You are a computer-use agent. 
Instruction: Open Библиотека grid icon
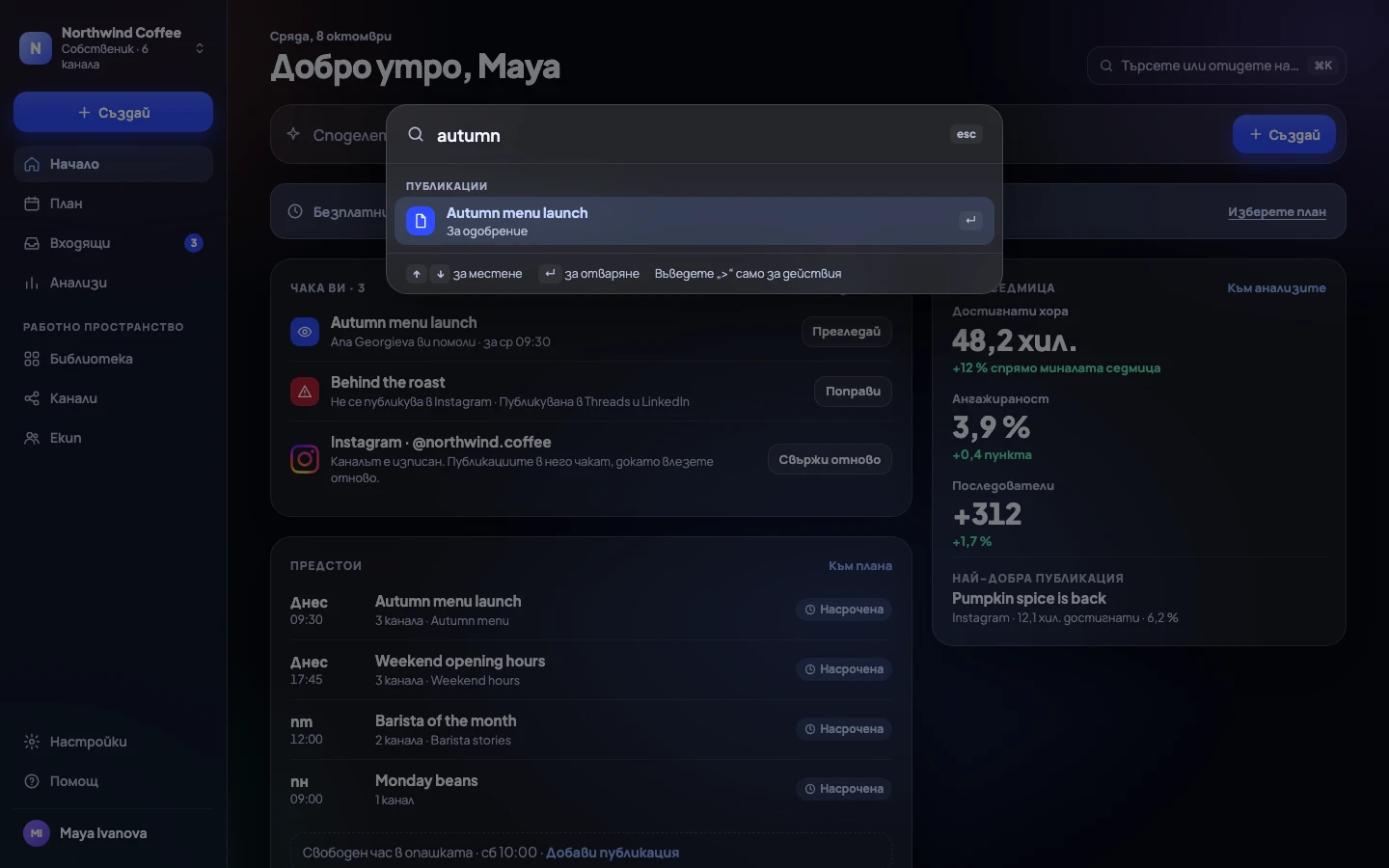click(32, 359)
